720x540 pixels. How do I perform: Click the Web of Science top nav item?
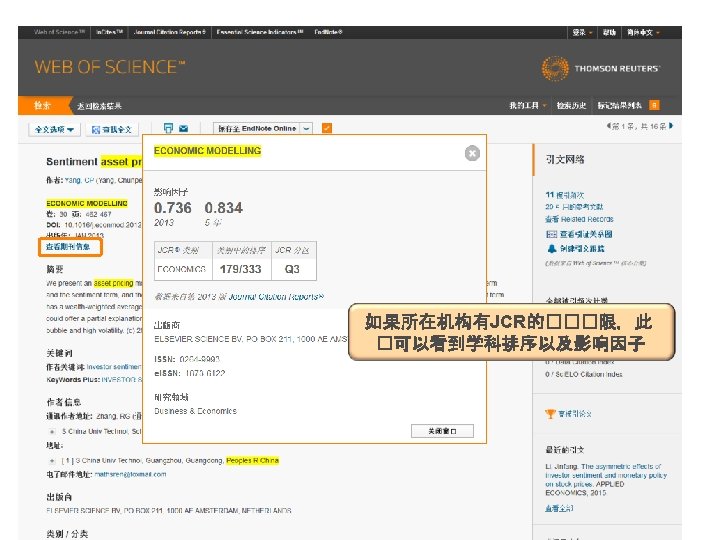(59, 32)
